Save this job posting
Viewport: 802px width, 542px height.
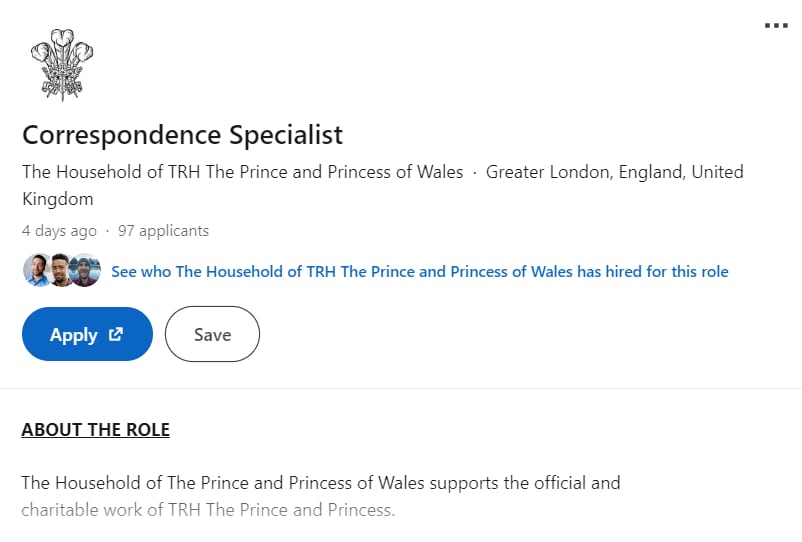coord(212,334)
